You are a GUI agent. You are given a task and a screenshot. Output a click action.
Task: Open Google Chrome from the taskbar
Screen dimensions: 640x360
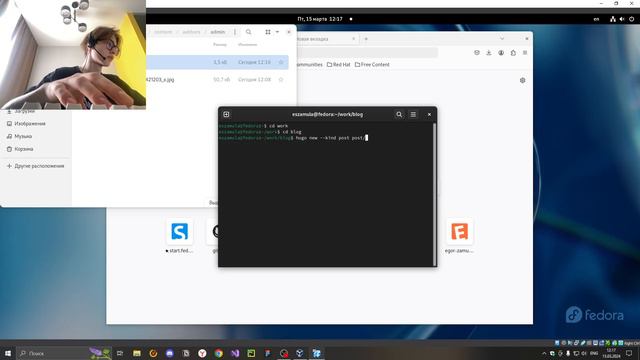click(219, 353)
